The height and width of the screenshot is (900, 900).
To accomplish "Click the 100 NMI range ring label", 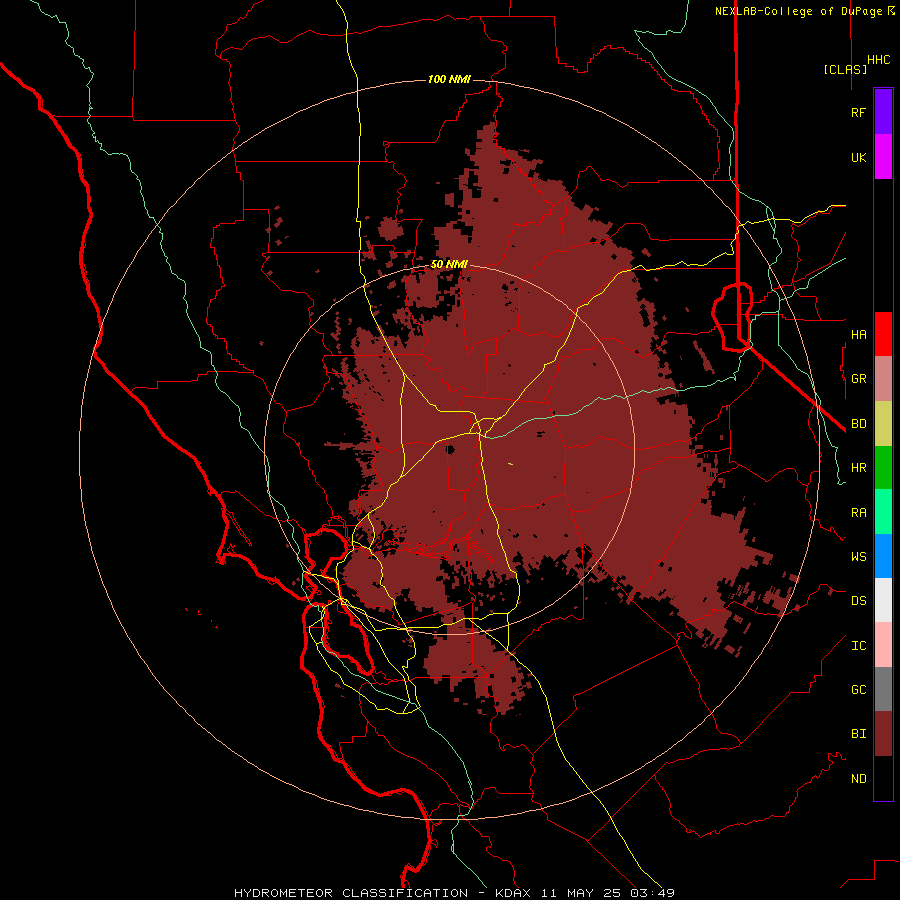I will 449,79.
